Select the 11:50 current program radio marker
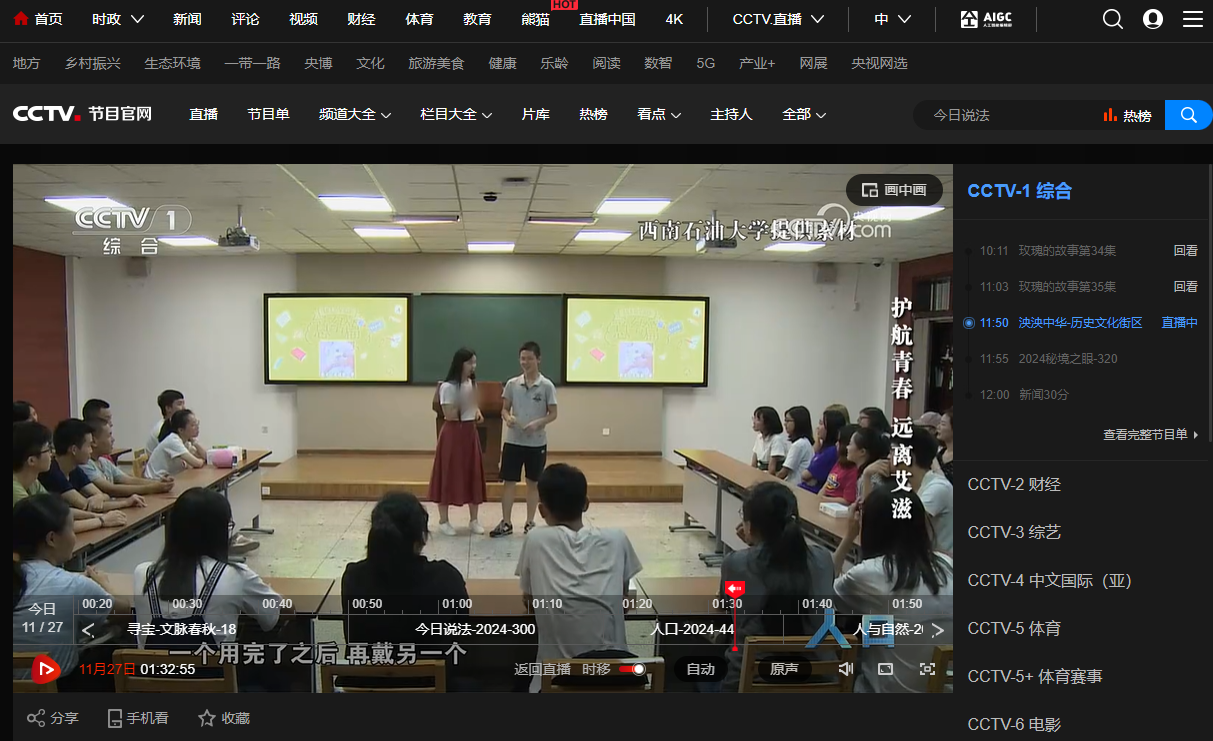 tap(968, 323)
